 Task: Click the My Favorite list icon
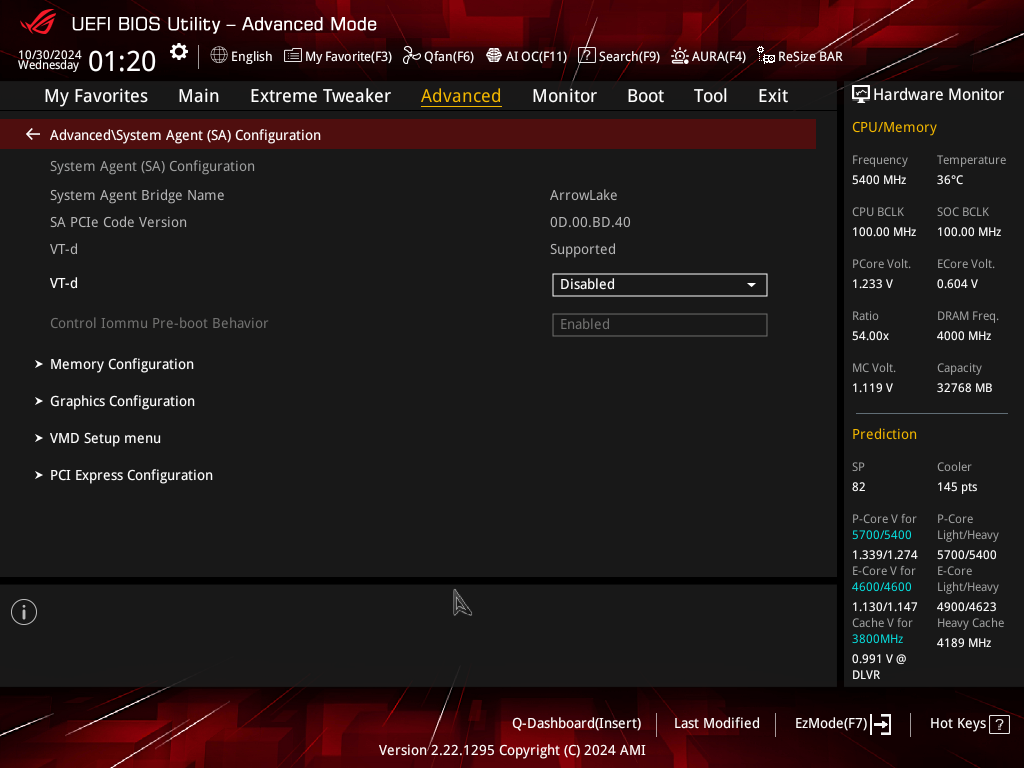293,56
